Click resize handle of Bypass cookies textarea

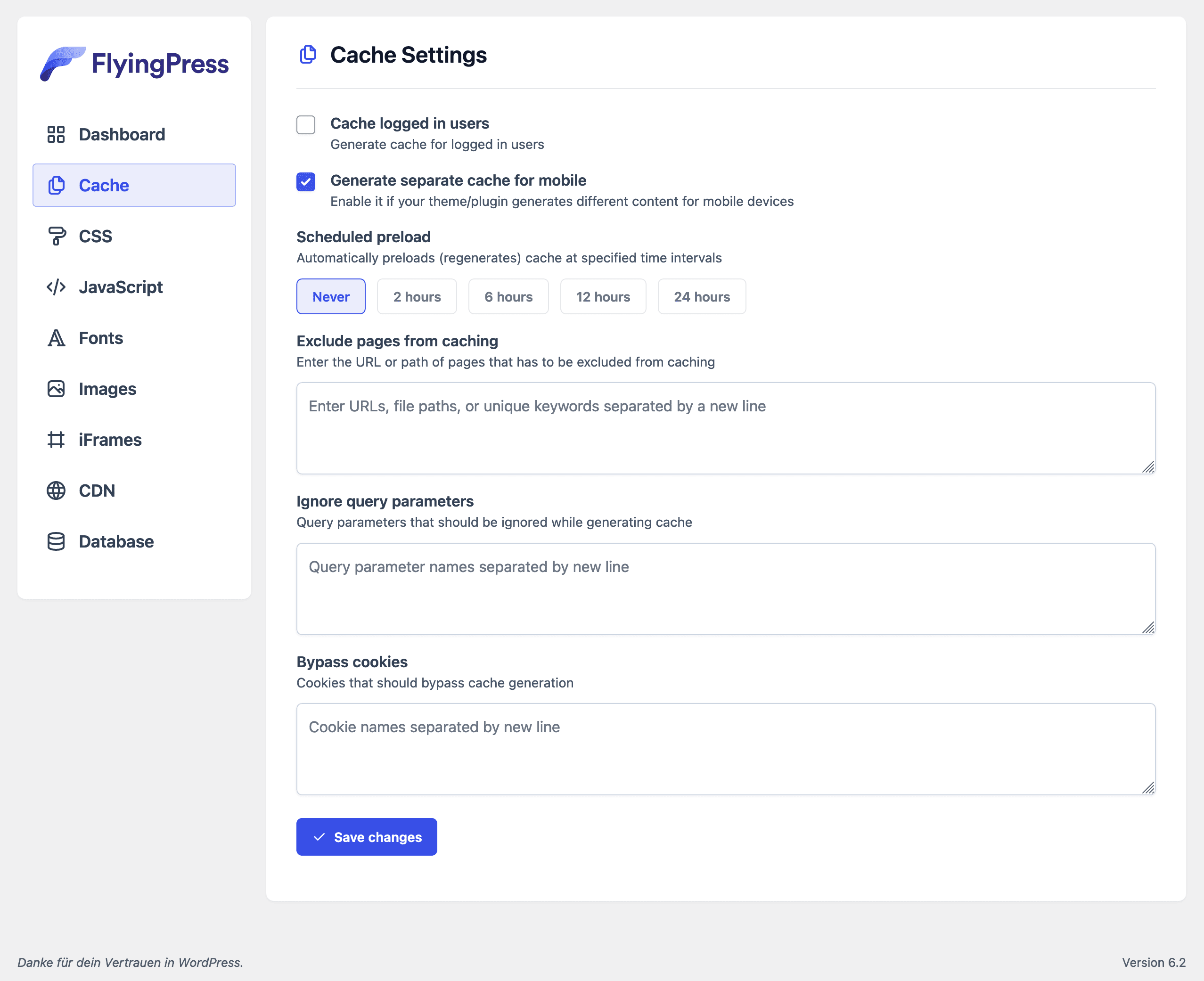point(1149,788)
